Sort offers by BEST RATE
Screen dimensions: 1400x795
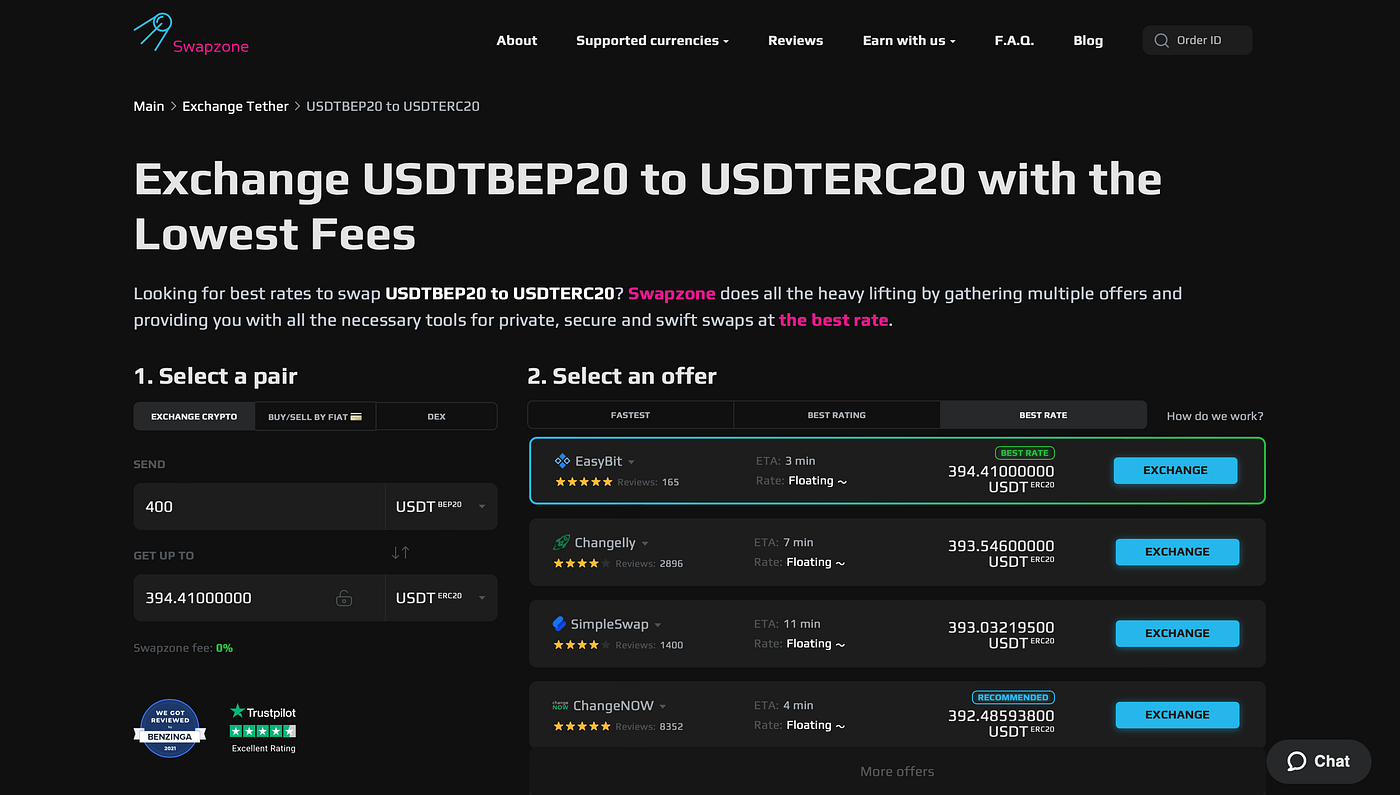[1043, 415]
